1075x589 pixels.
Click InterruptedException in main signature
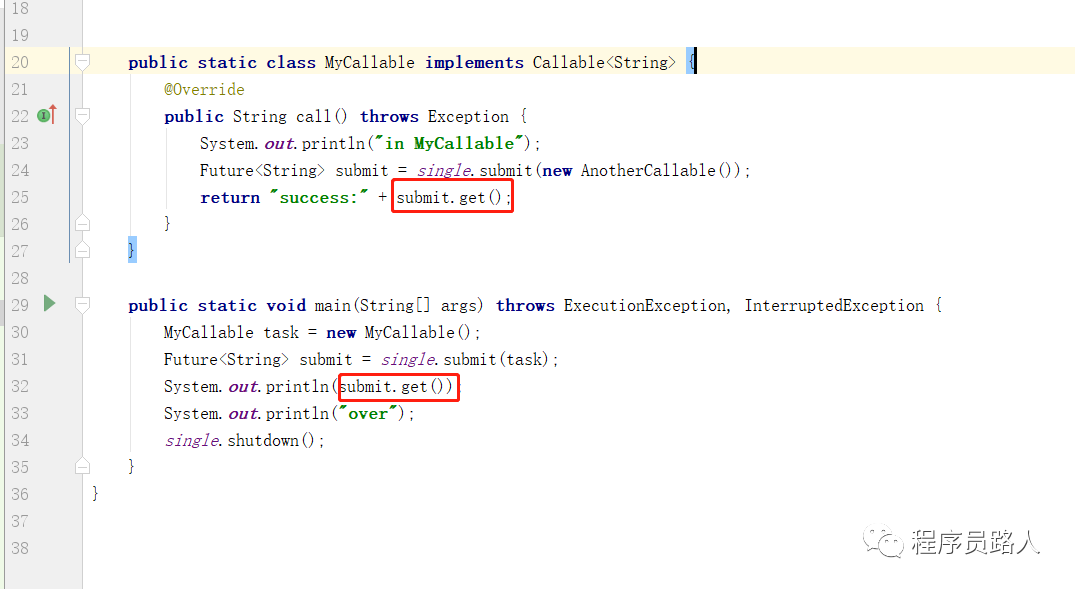pyautogui.click(x=834, y=305)
